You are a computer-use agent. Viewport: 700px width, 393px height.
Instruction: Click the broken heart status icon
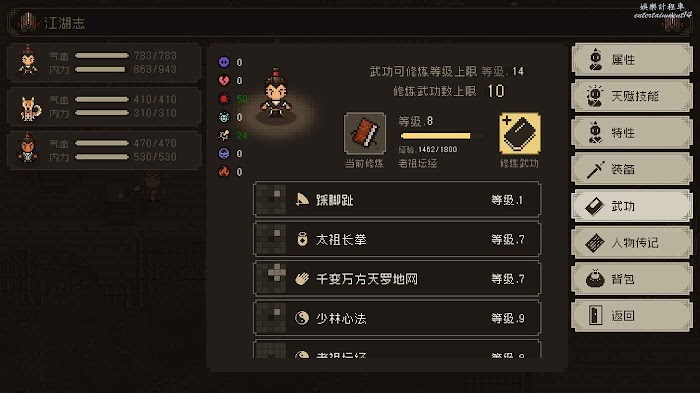click(x=224, y=80)
